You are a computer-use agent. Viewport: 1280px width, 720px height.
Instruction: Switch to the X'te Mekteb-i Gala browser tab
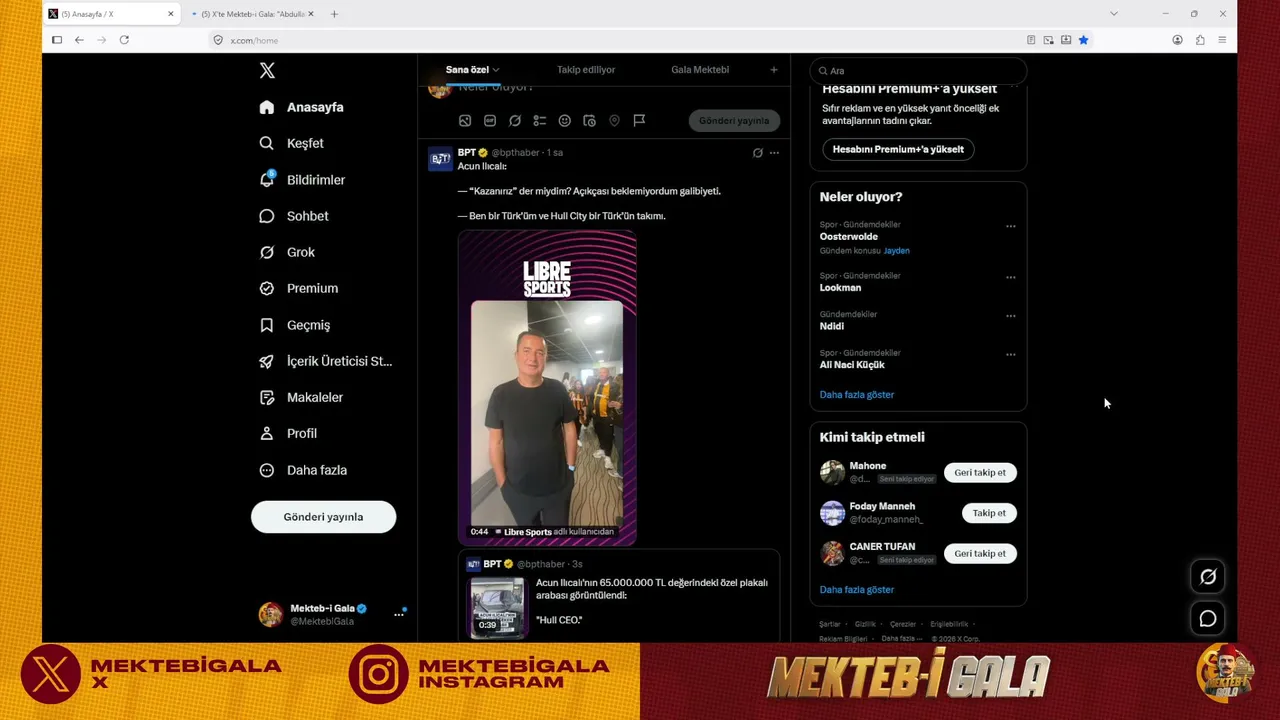[x=252, y=14]
